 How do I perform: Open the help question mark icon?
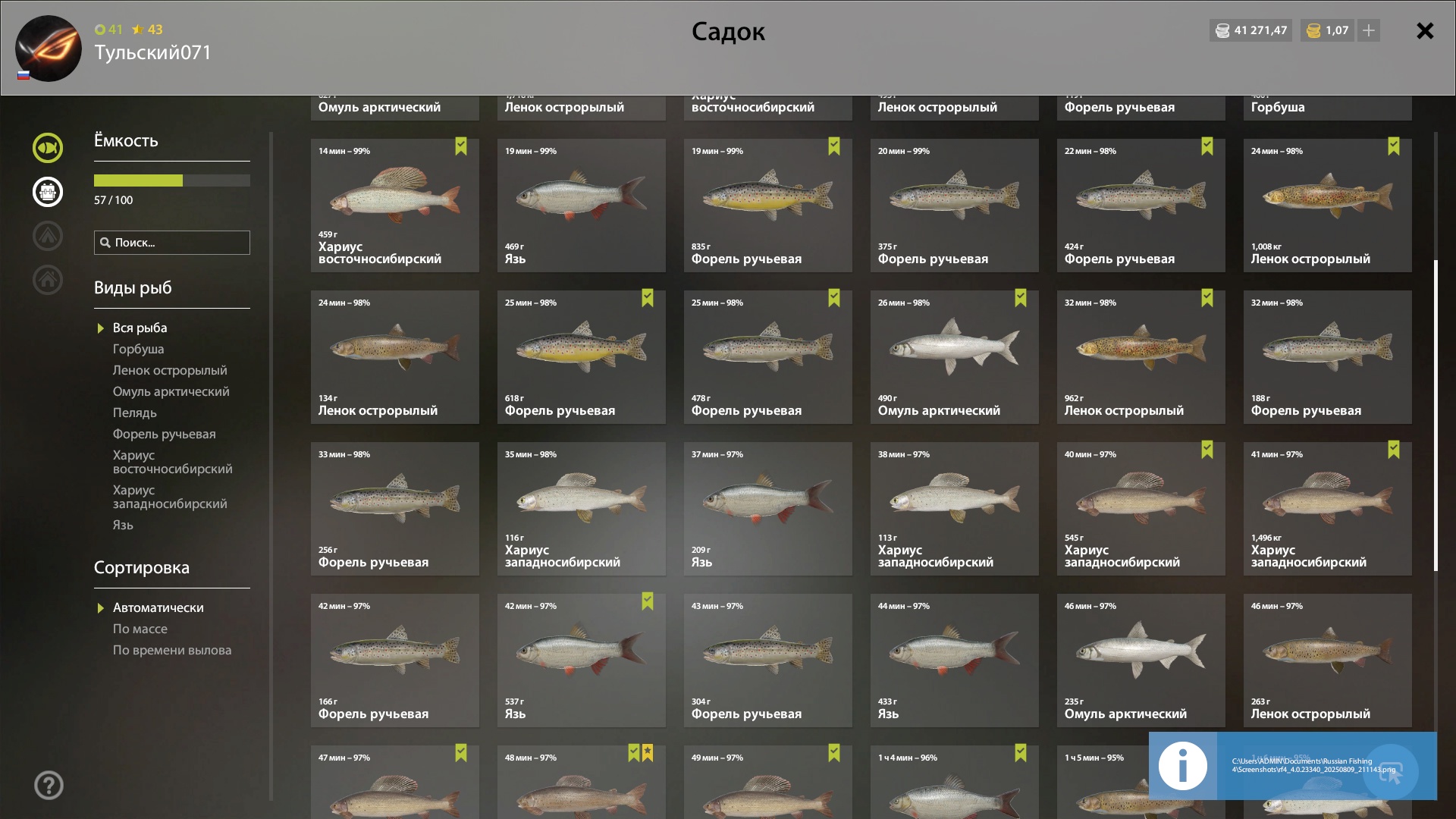[x=49, y=786]
